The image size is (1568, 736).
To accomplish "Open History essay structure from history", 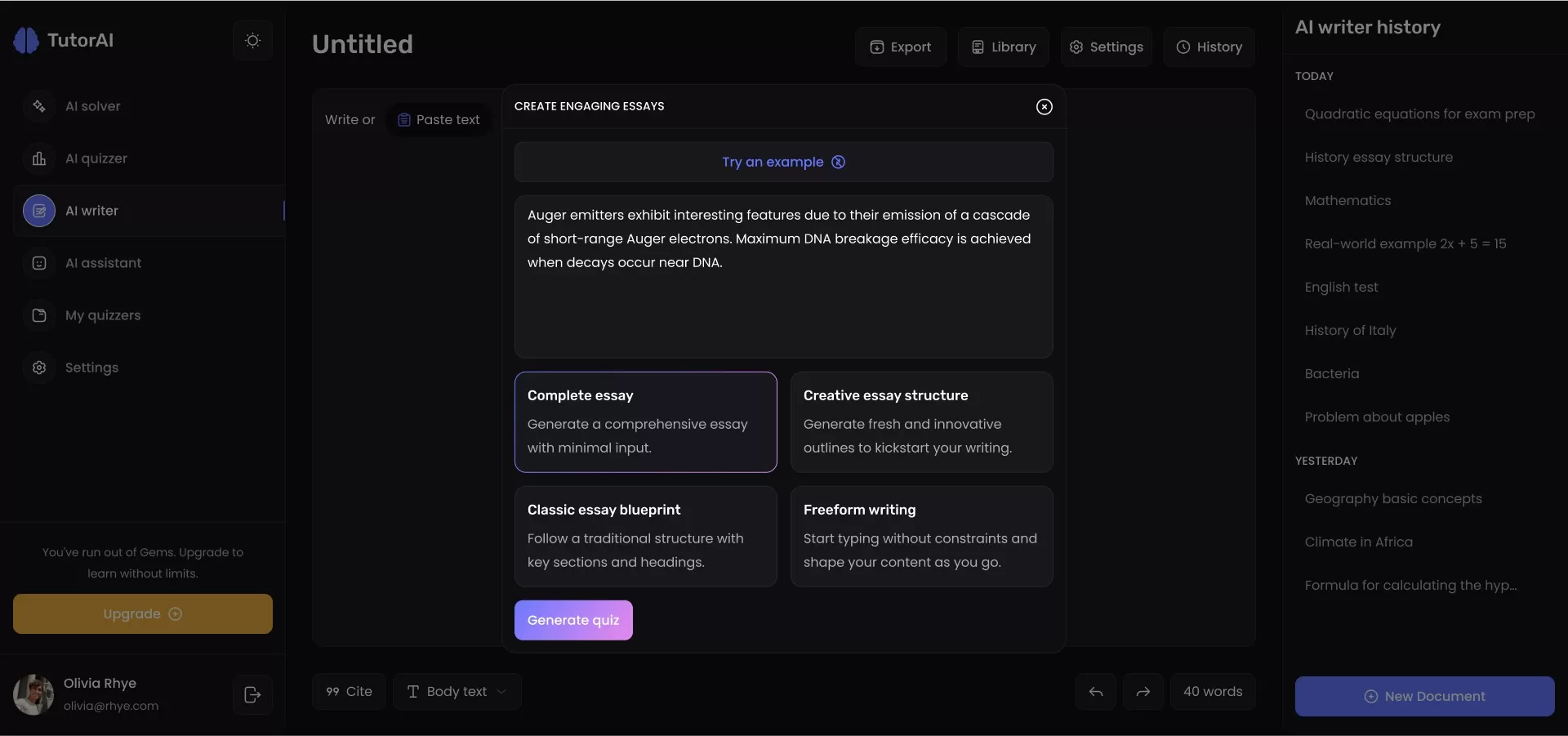I will tap(1379, 158).
